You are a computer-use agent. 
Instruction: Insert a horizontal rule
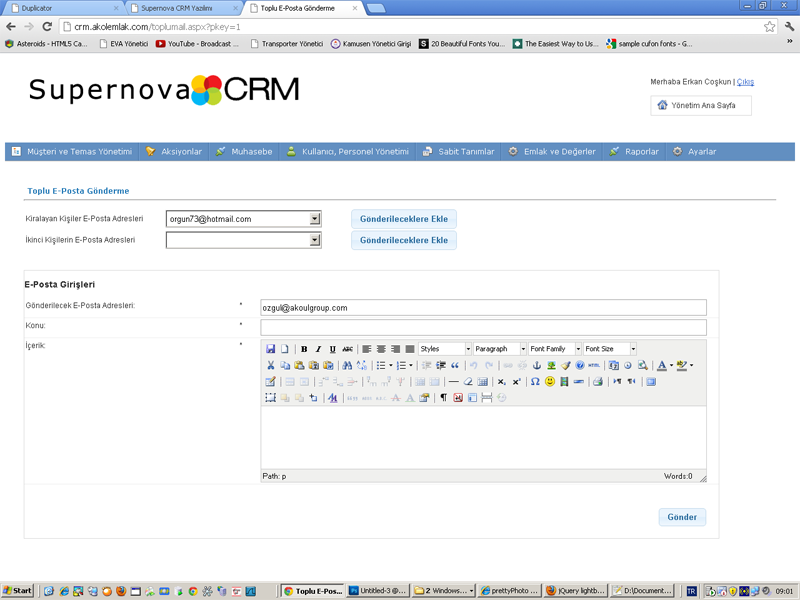(x=454, y=382)
